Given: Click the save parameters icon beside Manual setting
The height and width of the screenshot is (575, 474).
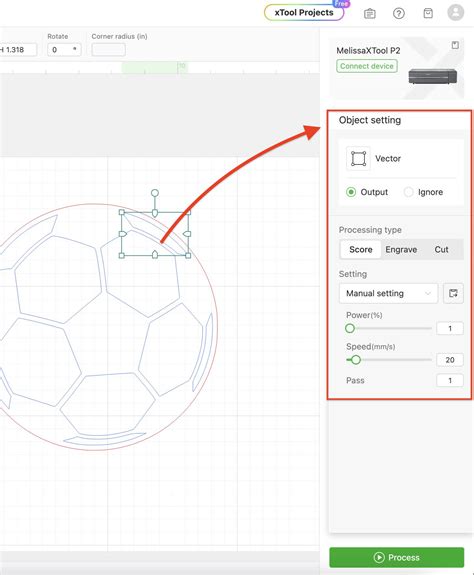Looking at the screenshot, I should coord(453,293).
